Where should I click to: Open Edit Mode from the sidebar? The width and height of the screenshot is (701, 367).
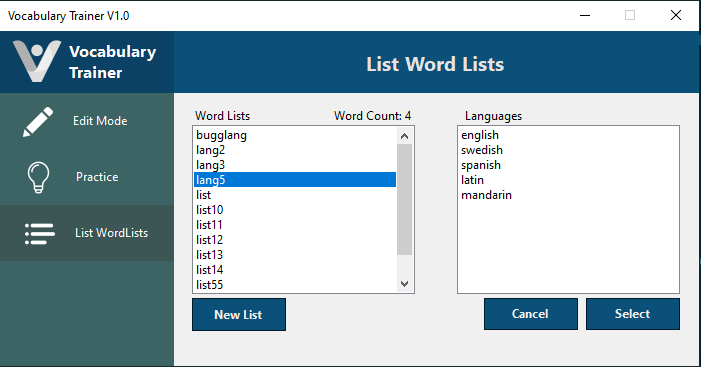click(x=87, y=121)
